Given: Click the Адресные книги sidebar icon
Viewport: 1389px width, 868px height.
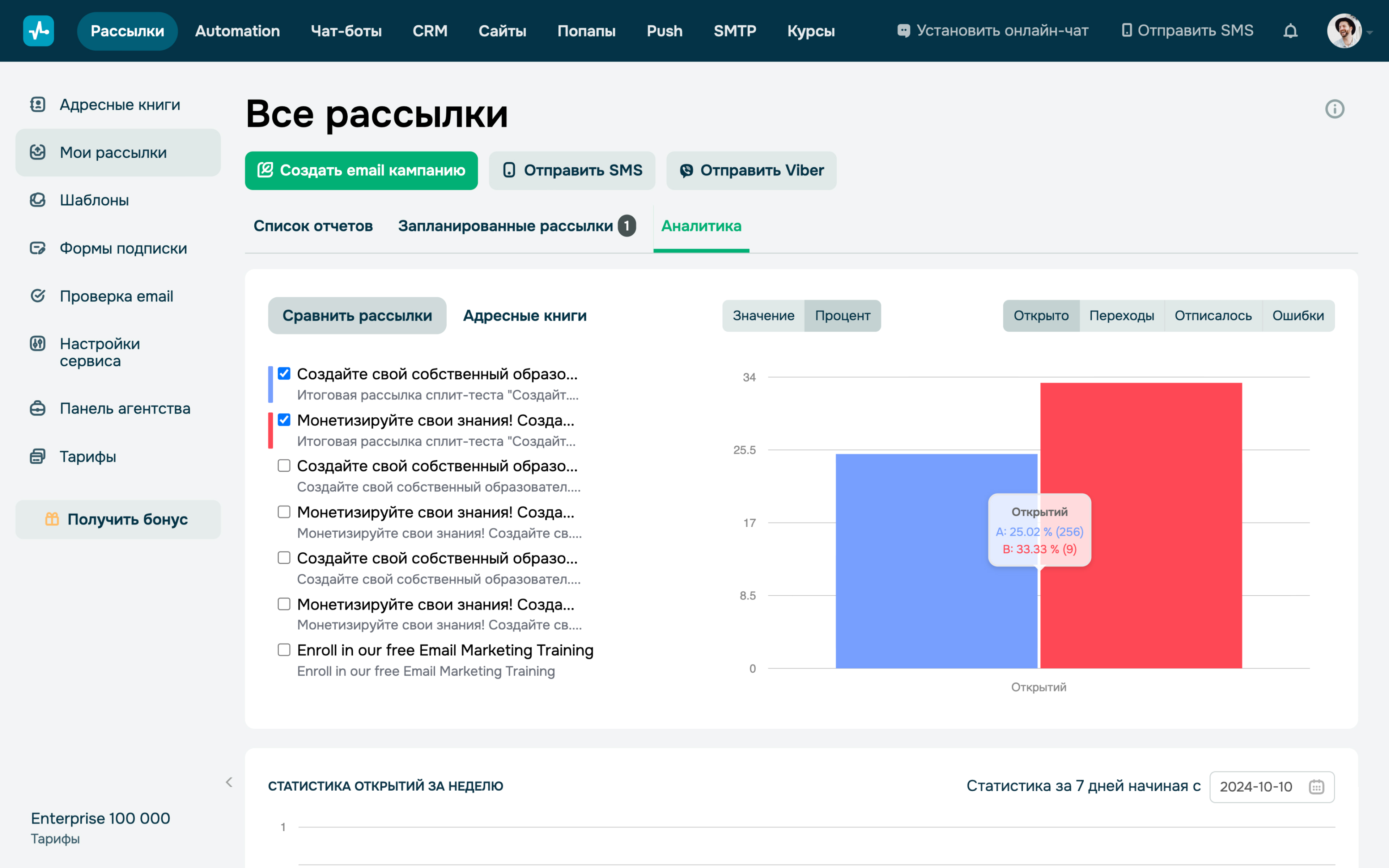Looking at the screenshot, I should point(38,105).
